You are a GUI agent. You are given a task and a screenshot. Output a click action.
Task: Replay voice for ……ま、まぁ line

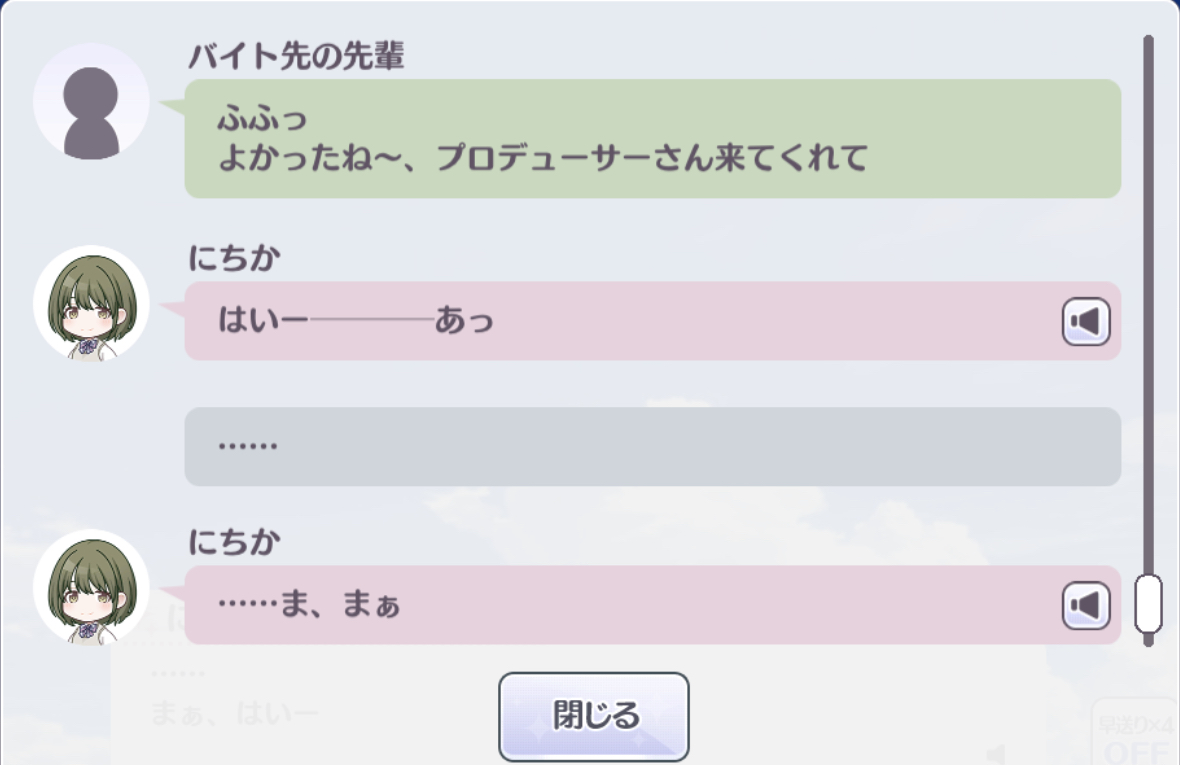pos(1085,606)
